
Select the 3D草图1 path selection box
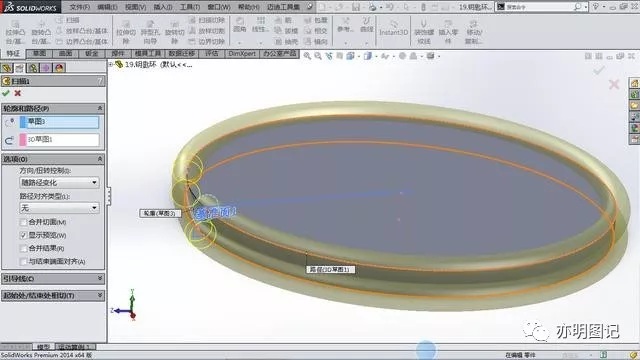point(59,140)
